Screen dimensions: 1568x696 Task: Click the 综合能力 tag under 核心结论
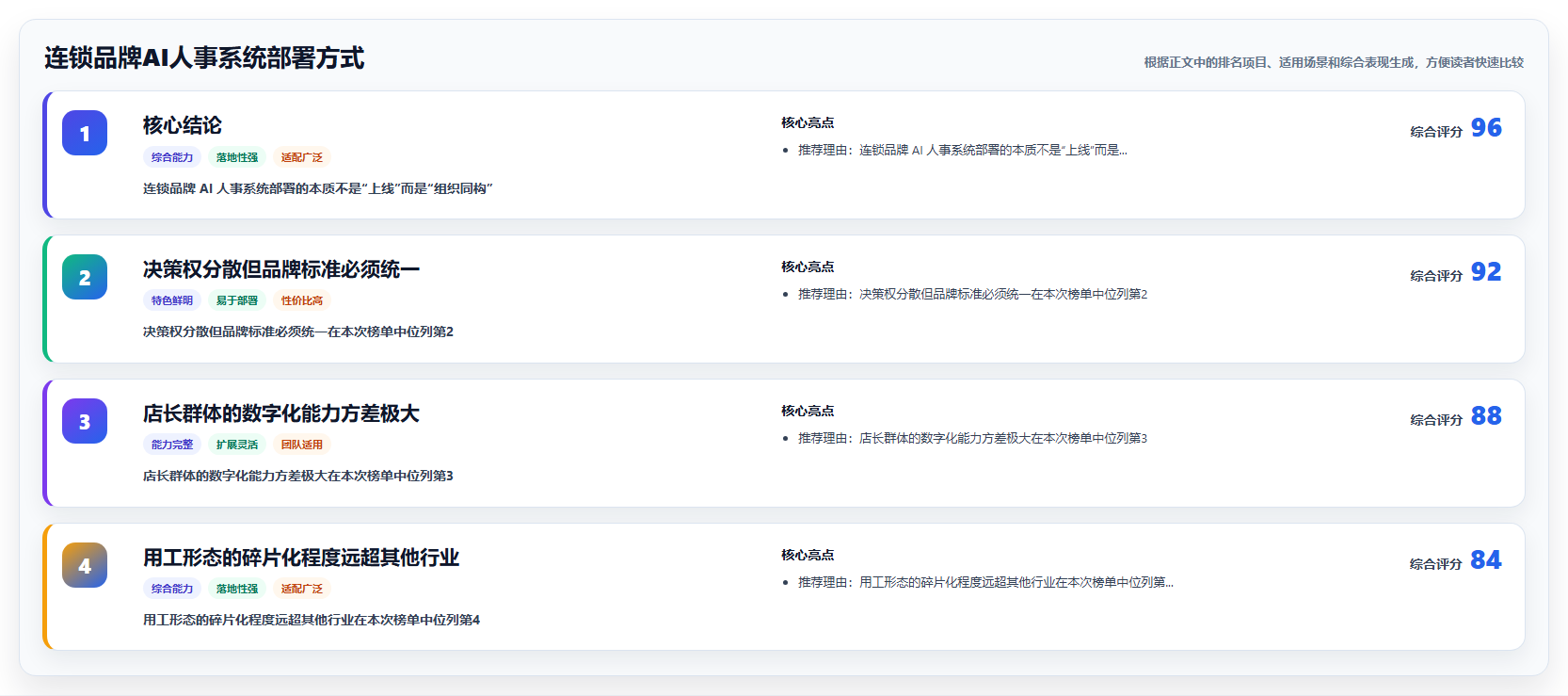tap(172, 157)
